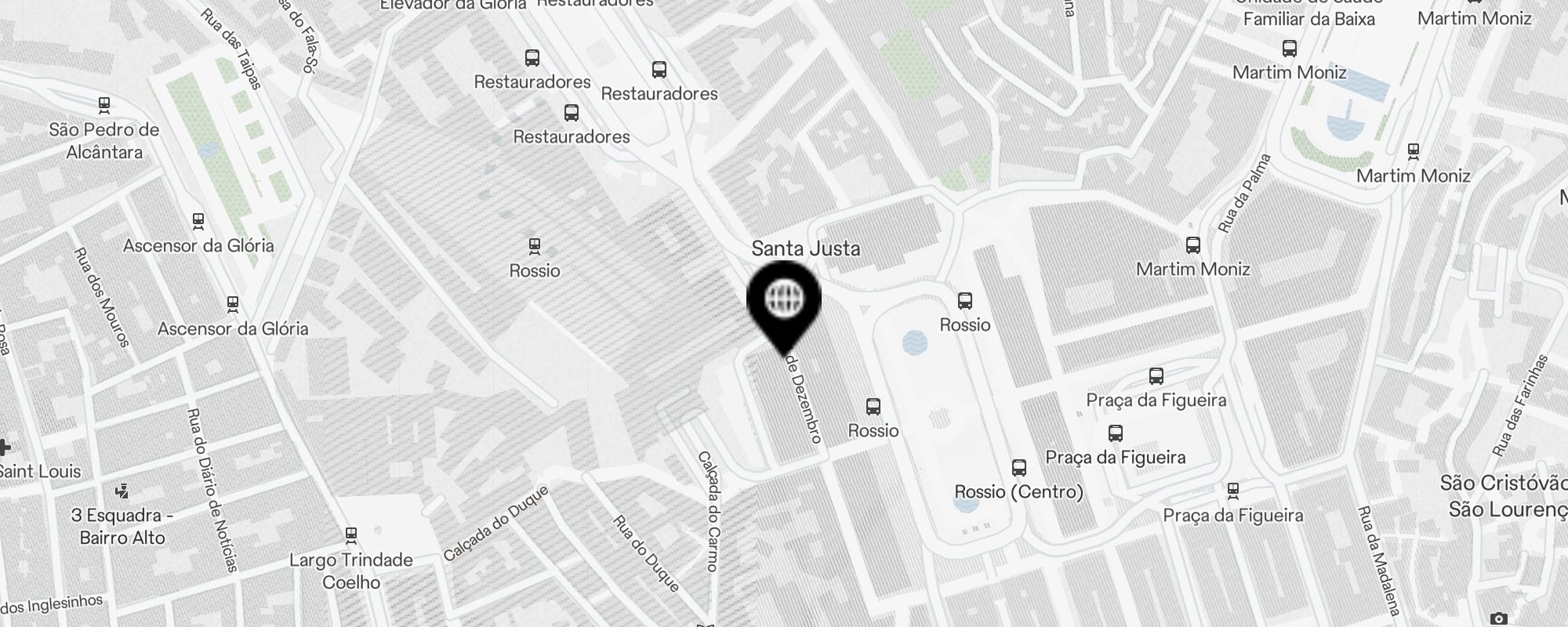Screen dimensions: 1568x627
Task: Click the leftmost Restauradores bus icon
Action: click(532, 58)
